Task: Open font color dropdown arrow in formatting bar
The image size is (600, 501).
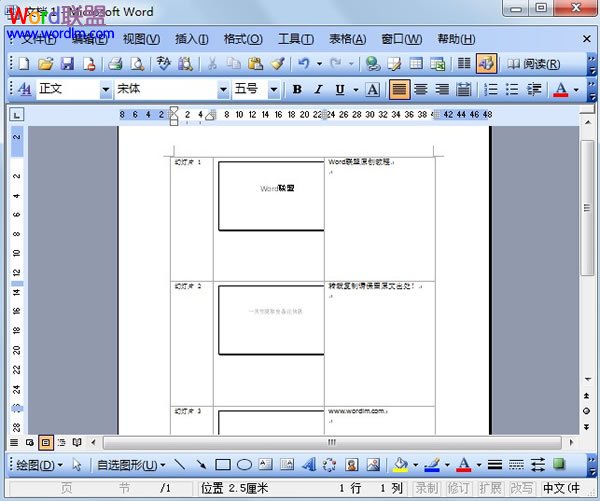Action: [x=576, y=90]
